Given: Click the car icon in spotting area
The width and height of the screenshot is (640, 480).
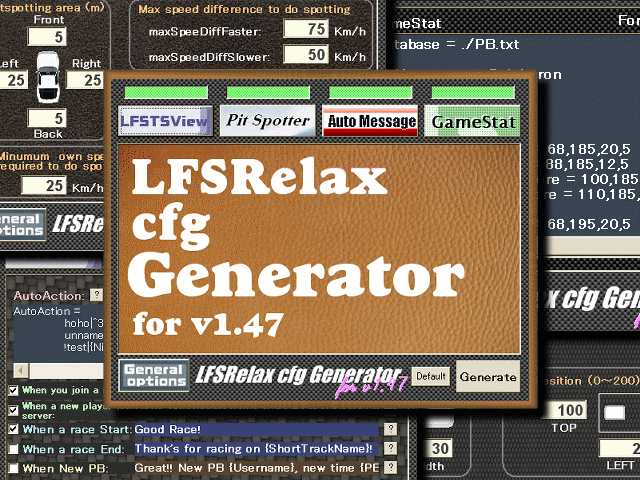Looking at the screenshot, I should click(x=48, y=77).
